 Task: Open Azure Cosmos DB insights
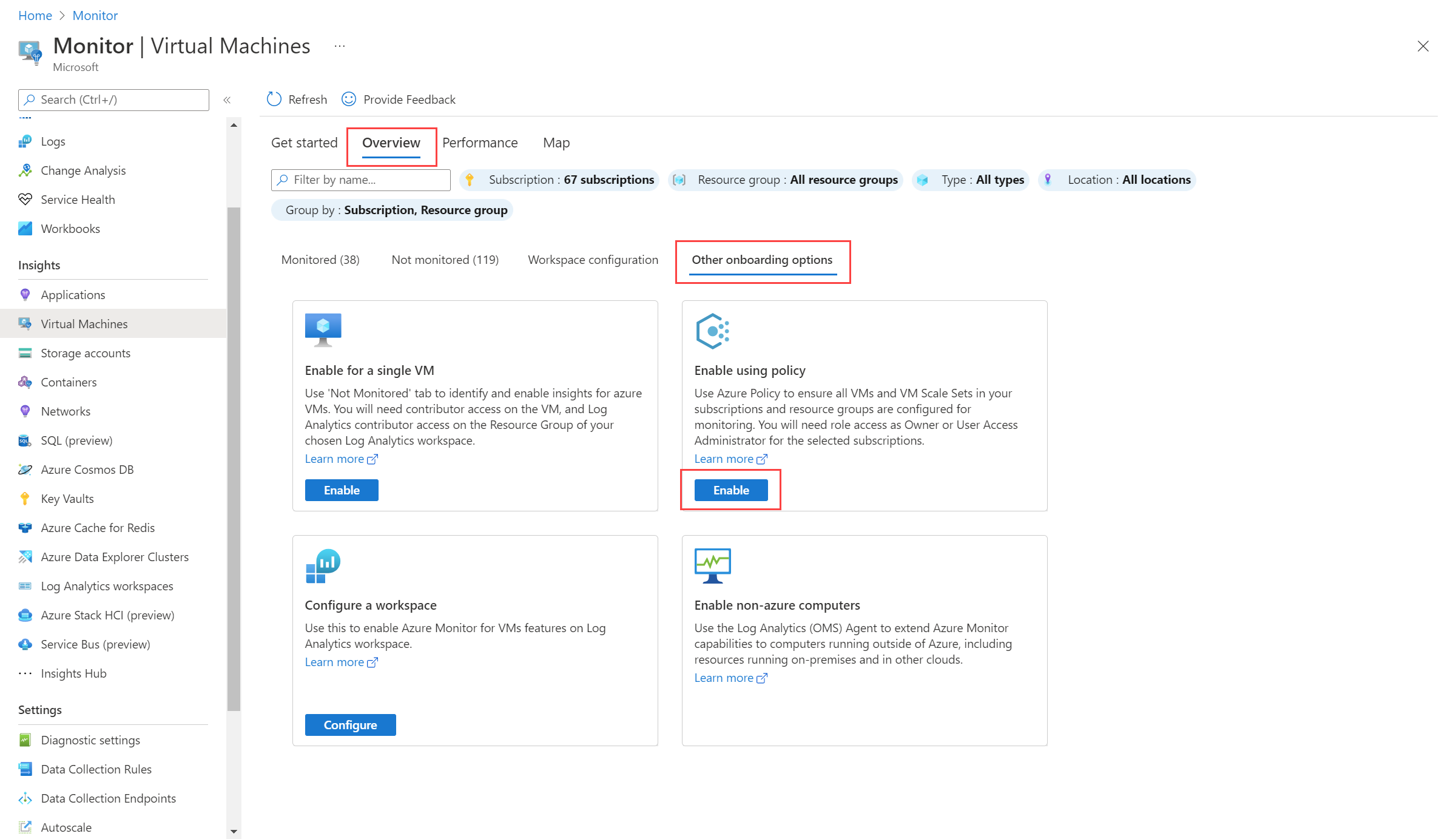point(87,470)
